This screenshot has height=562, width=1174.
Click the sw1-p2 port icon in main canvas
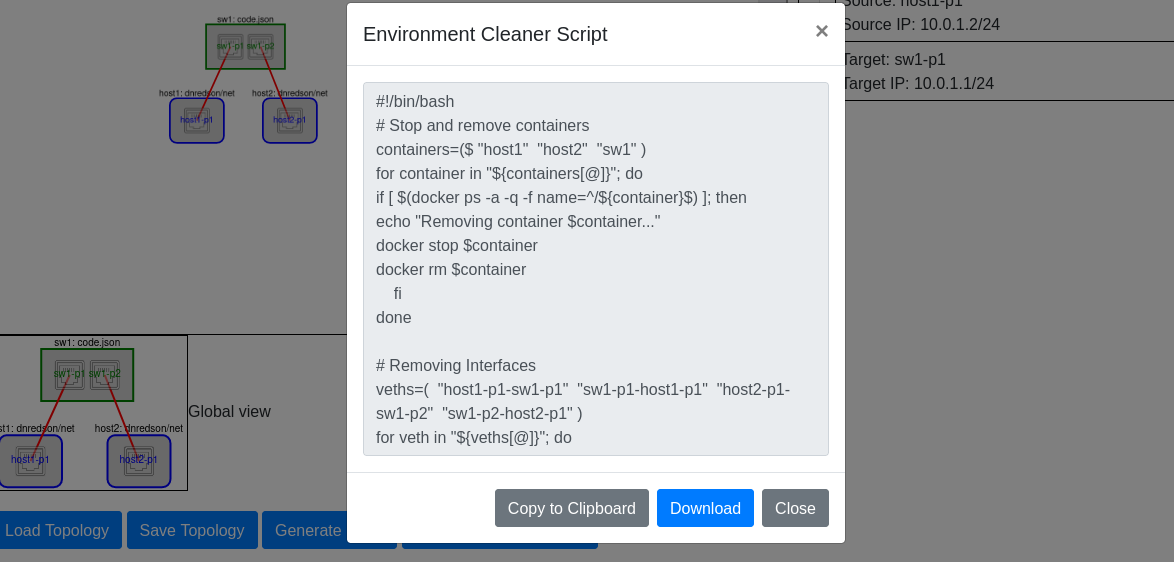pyautogui.click(x=260, y=46)
